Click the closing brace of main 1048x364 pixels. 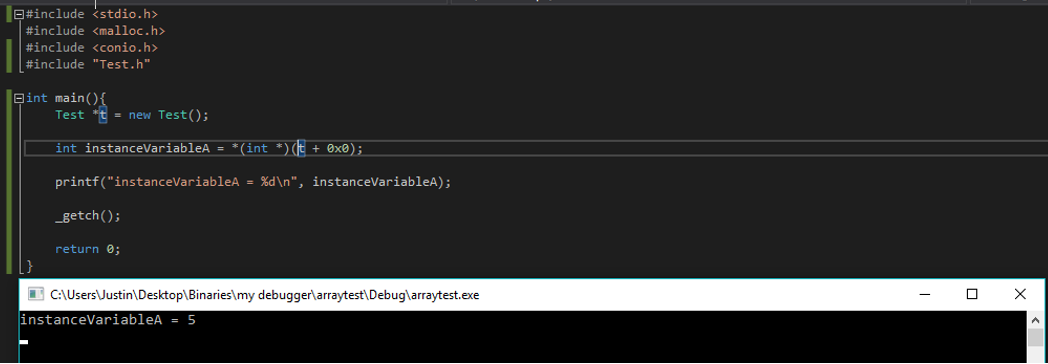29,266
